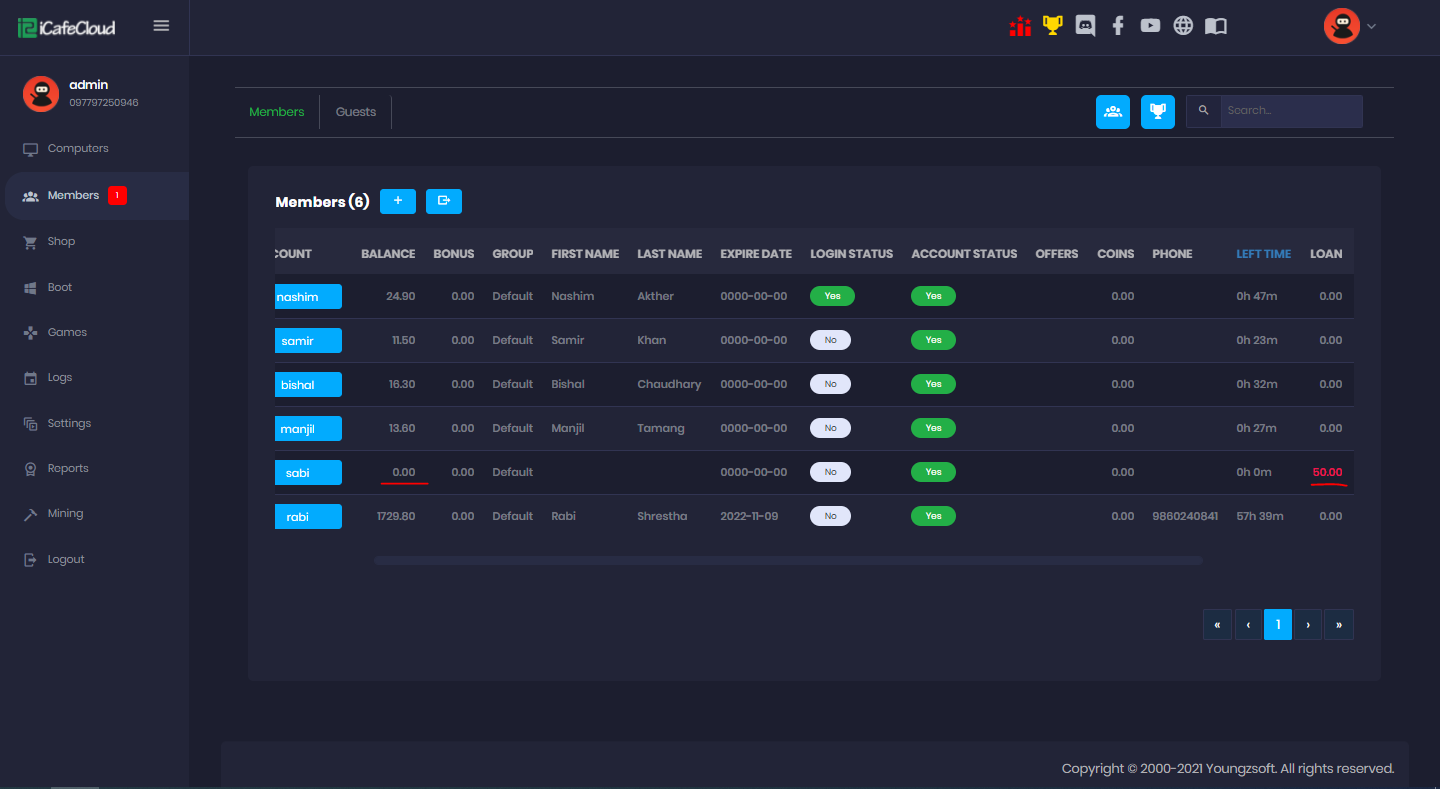The image size is (1440, 789).
Task: Click the export members button
Action: (444, 201)
